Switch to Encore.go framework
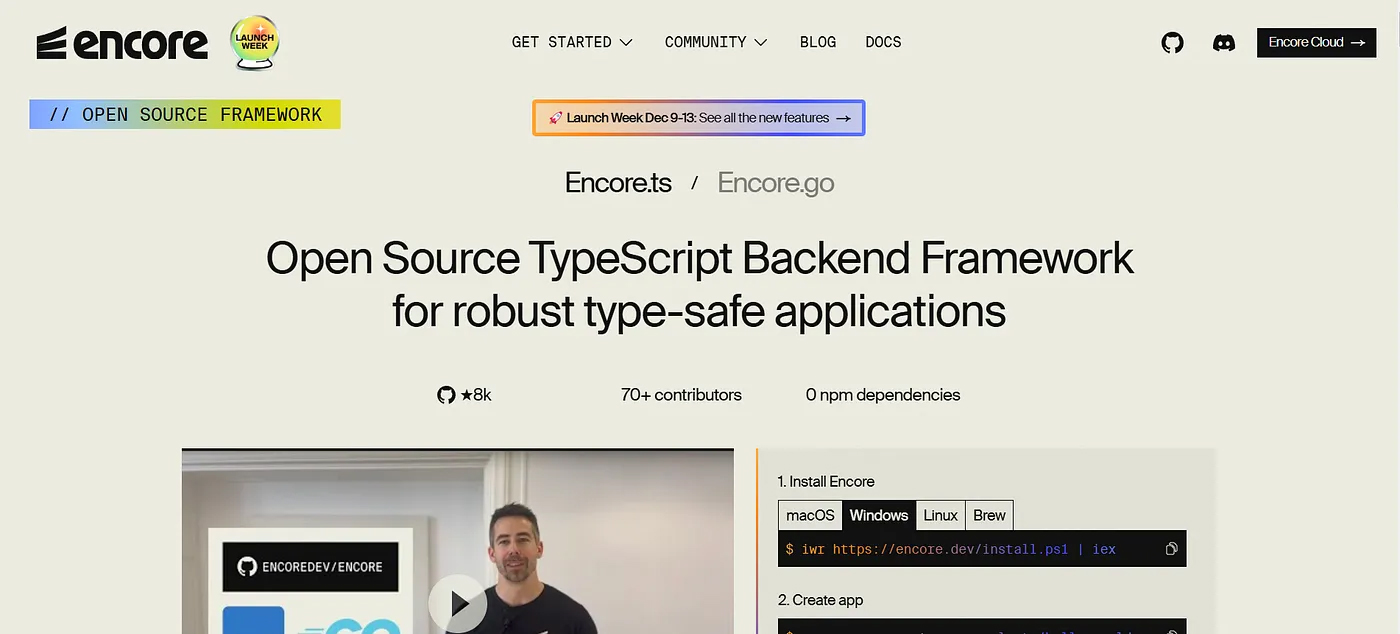The image size is (1400, 634). pos(776,183)
